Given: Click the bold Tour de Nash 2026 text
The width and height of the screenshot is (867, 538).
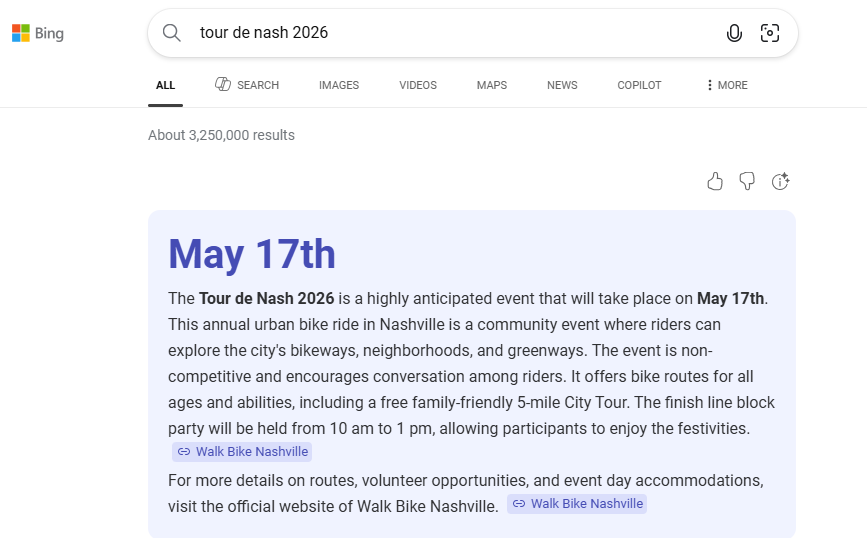Looking at the screenshot, I should point(267,299).
